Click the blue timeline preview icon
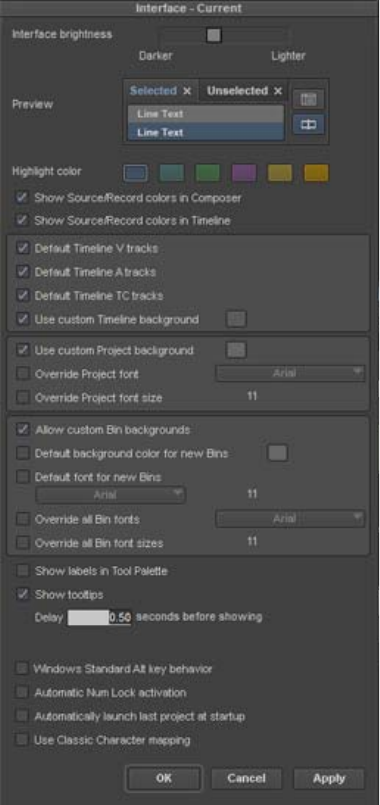 click(308, 125)
